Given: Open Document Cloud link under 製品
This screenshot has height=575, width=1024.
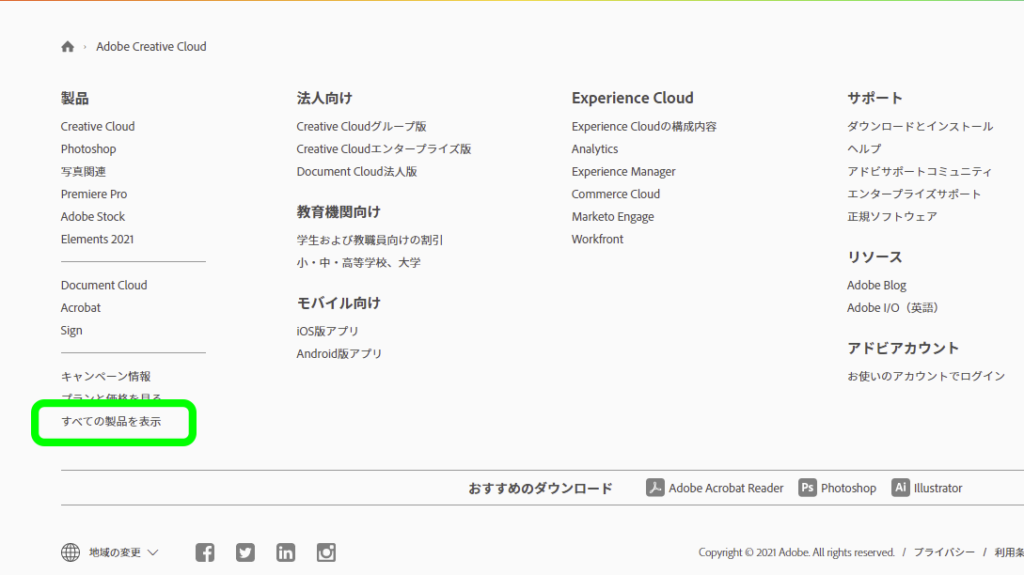Looking at the screenshot, I should [104, 285].
